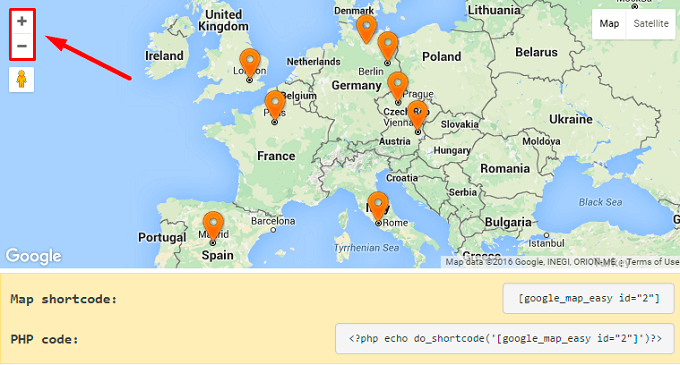
Task: Click the Istanbul city dot
Action: click(547, 235)
